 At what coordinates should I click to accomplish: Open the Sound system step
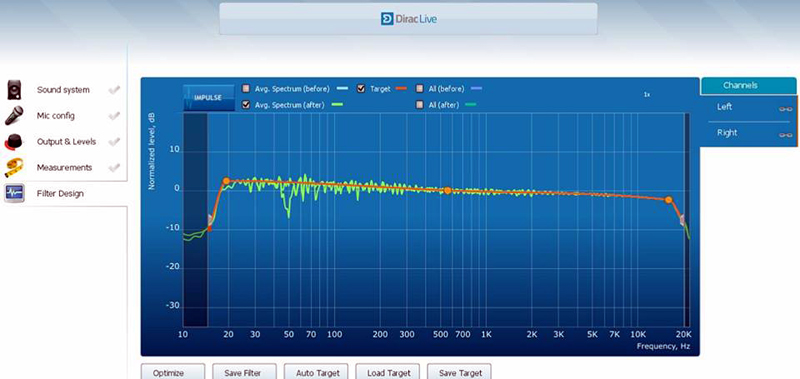tap(63, 90)
